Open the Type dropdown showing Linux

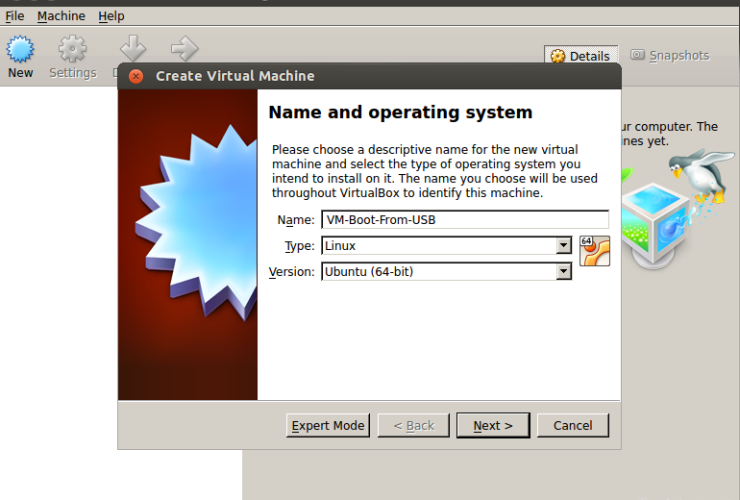click(x=446, y=246)
